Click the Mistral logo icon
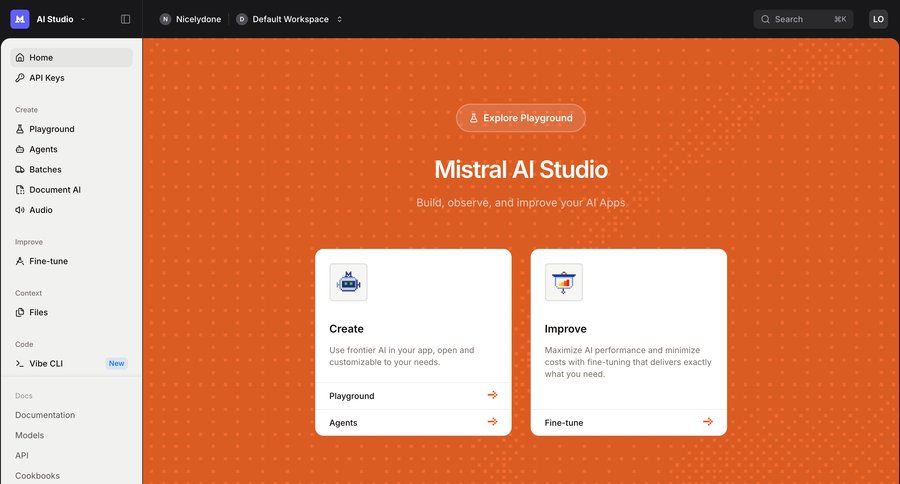The height and width of the screenshot is (484, 900). coord(20,19)
